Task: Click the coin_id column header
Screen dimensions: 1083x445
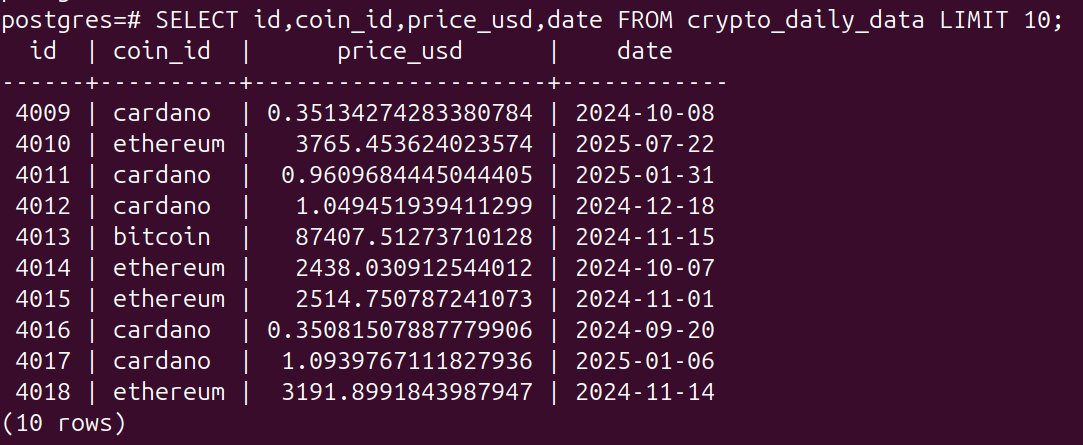Action: coord(162,51)
